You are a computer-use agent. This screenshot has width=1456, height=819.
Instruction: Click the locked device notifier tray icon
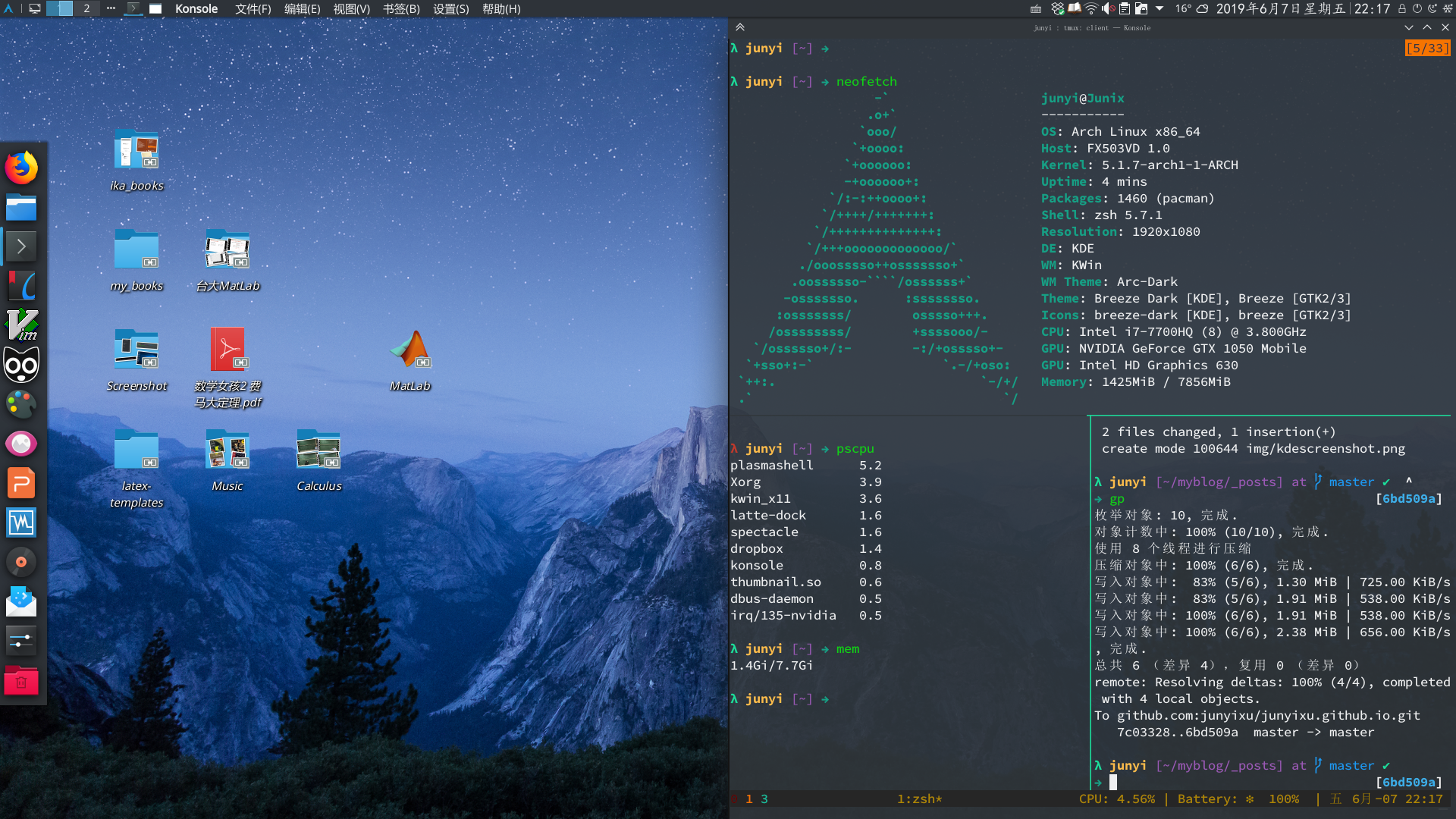pyautogui.click(x=1141, y=9)
